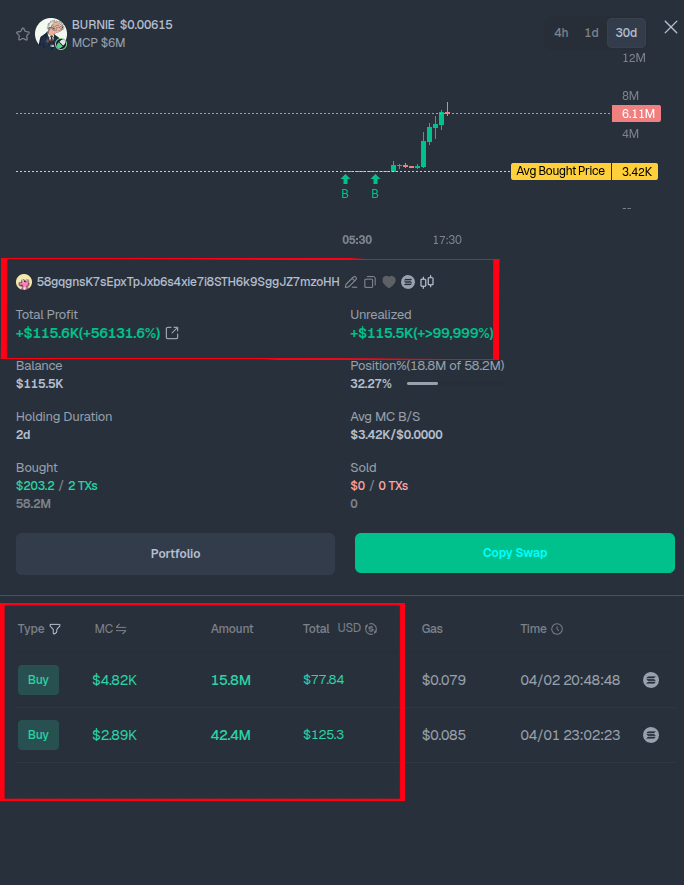The image size is (684, 885).
Task: Click amount 42.4M
Action: (x=231, y=735)
